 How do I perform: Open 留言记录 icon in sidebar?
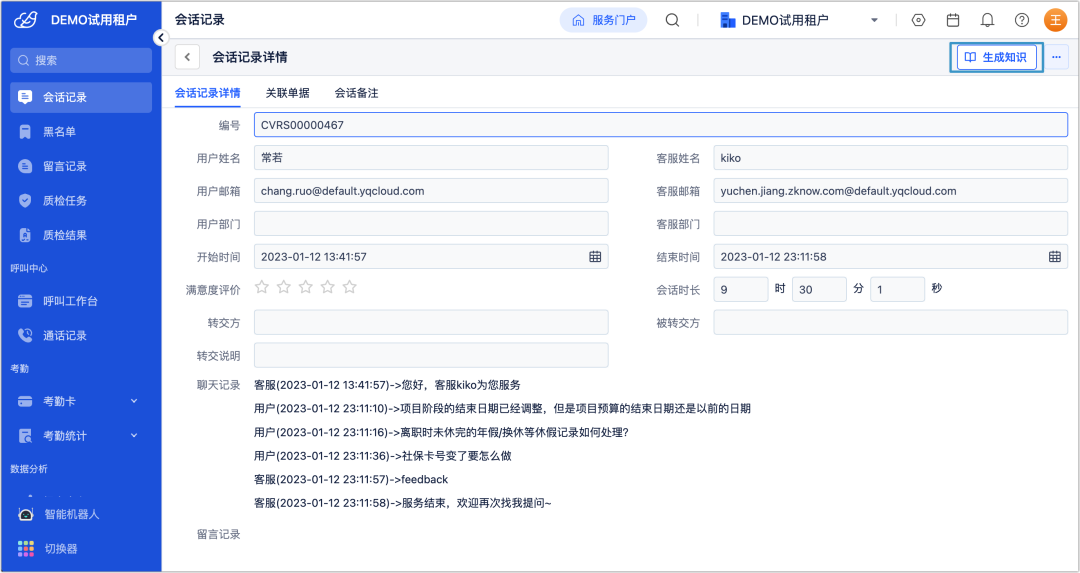click(25, 166)
